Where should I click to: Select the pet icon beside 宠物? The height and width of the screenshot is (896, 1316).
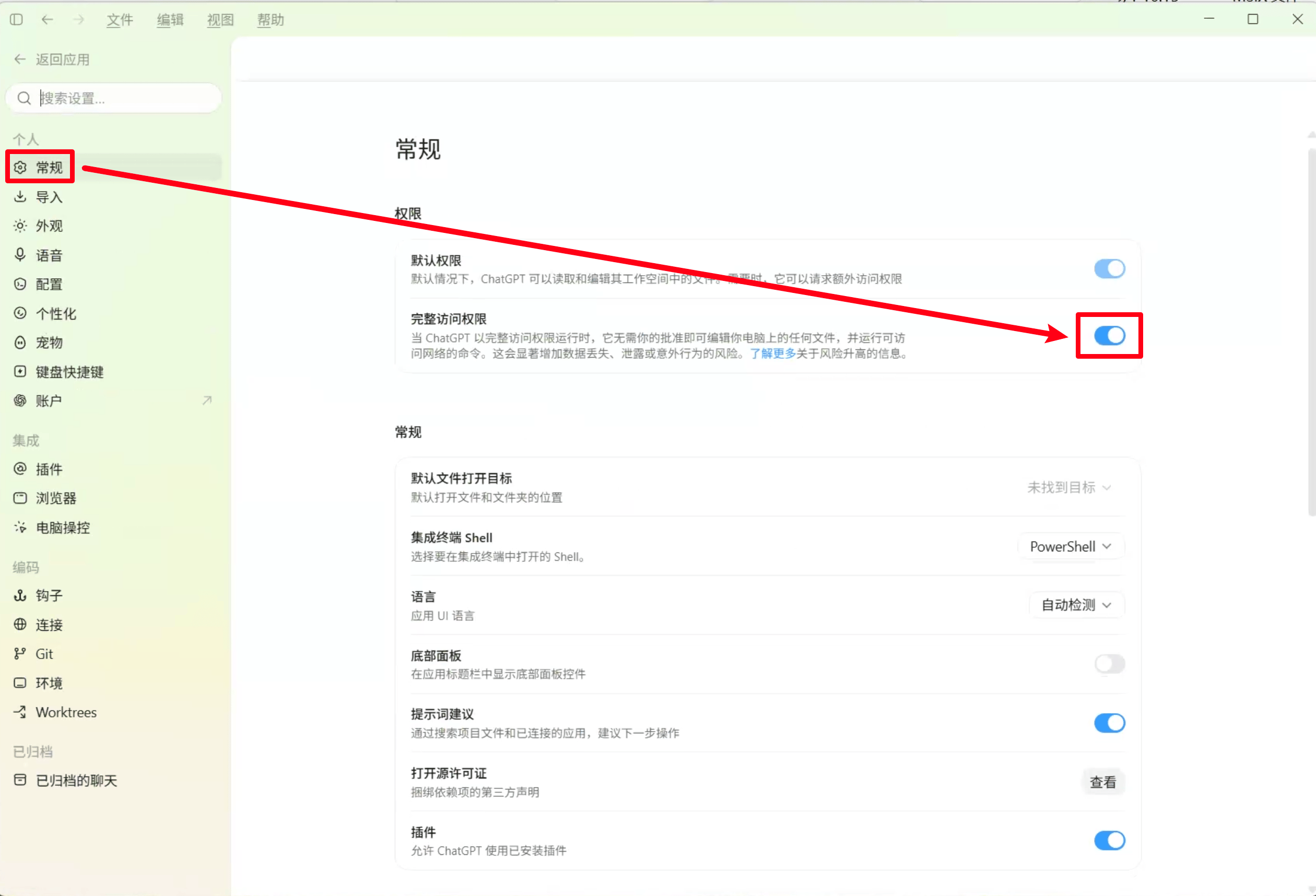[20, 343]
